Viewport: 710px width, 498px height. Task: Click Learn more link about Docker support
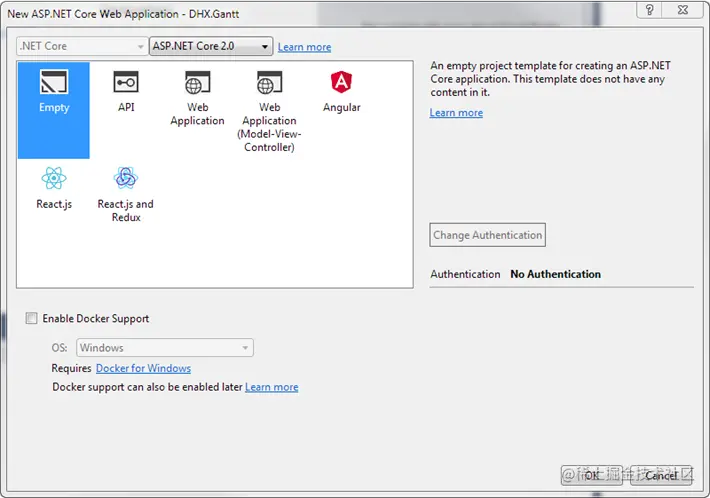click(272, 388)
